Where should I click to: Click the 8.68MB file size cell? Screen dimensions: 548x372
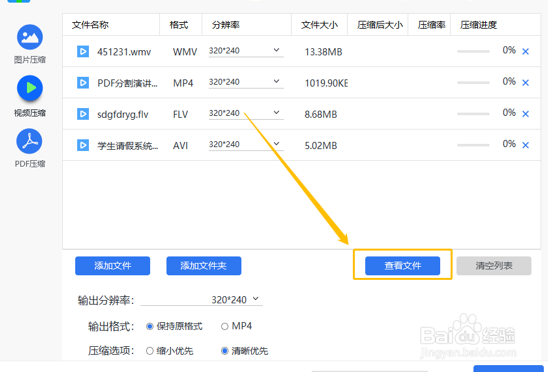[x=321, y=114]
